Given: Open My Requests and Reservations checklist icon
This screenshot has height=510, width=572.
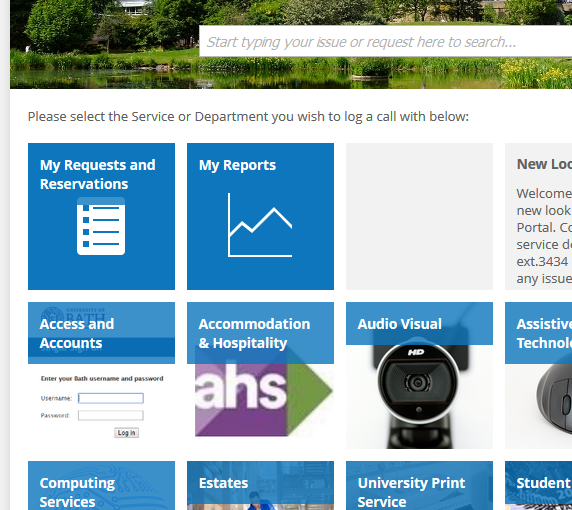Looking at the screenshot, I should [x=101, y=226].
